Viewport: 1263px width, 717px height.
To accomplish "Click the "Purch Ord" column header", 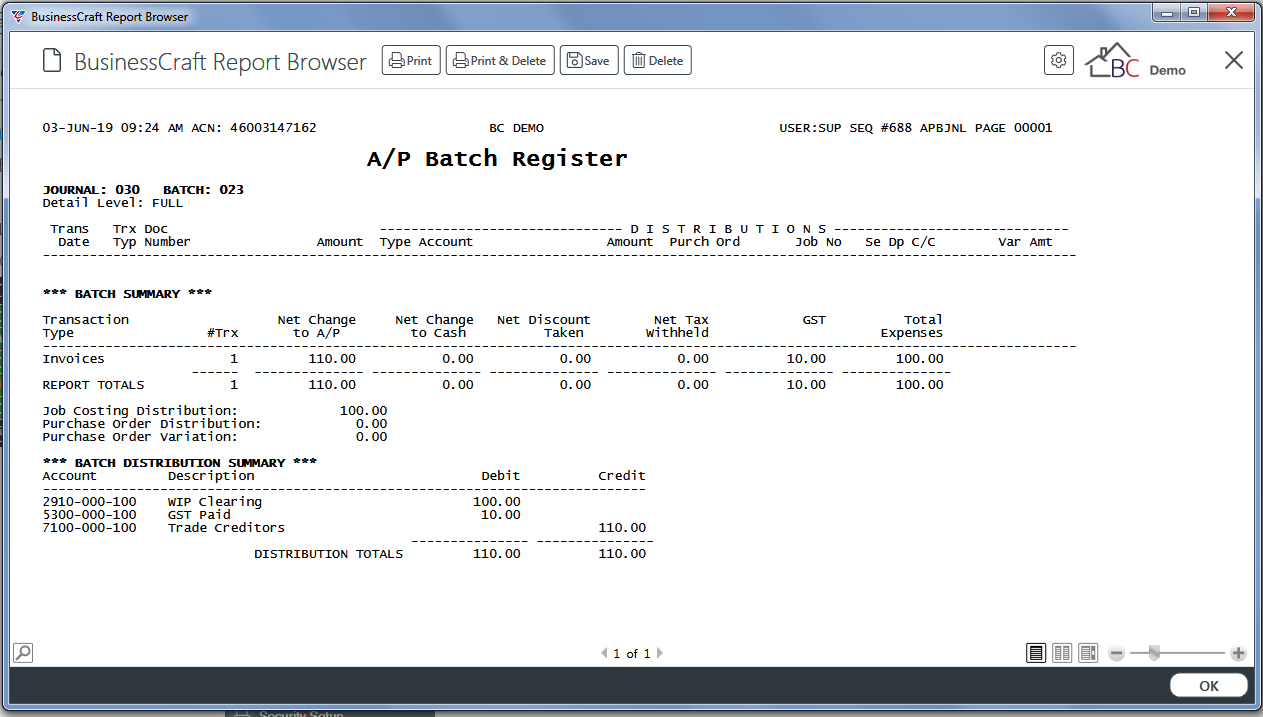I will pyautogui.click(x=705, y=242).
